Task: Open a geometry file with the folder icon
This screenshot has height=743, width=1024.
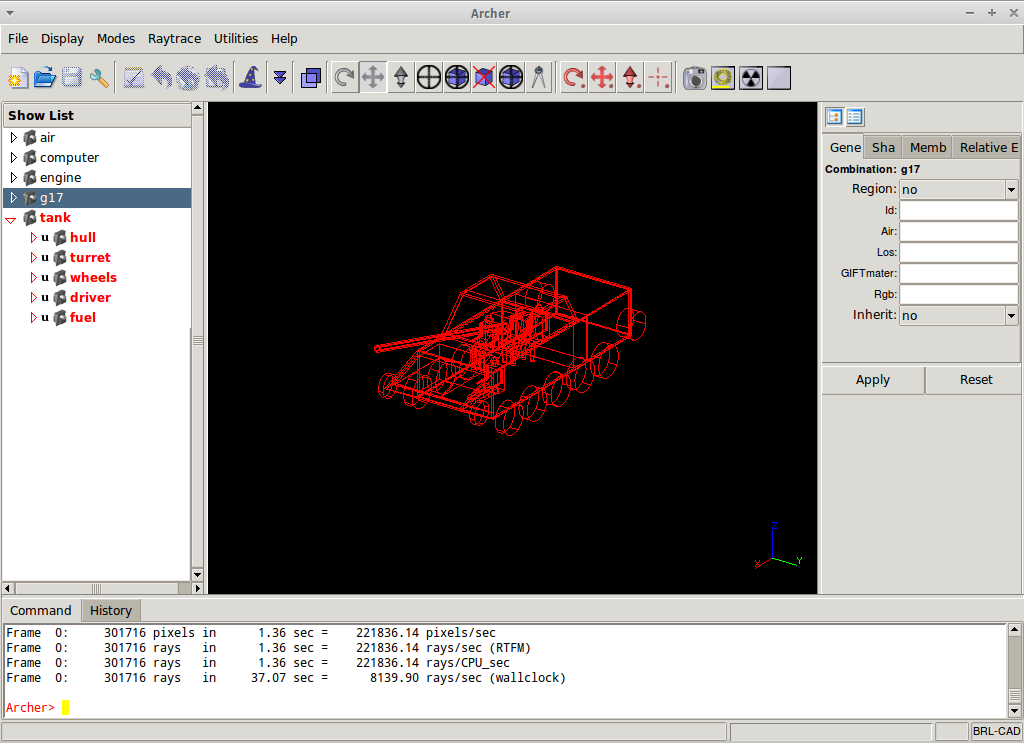Action: click(x=44, y=76)
